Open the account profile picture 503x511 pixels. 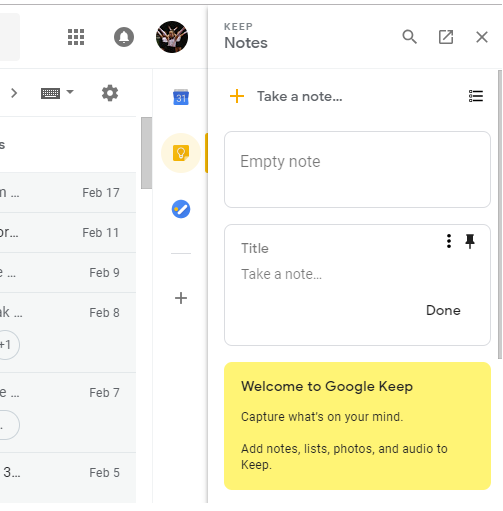[172, 37]
